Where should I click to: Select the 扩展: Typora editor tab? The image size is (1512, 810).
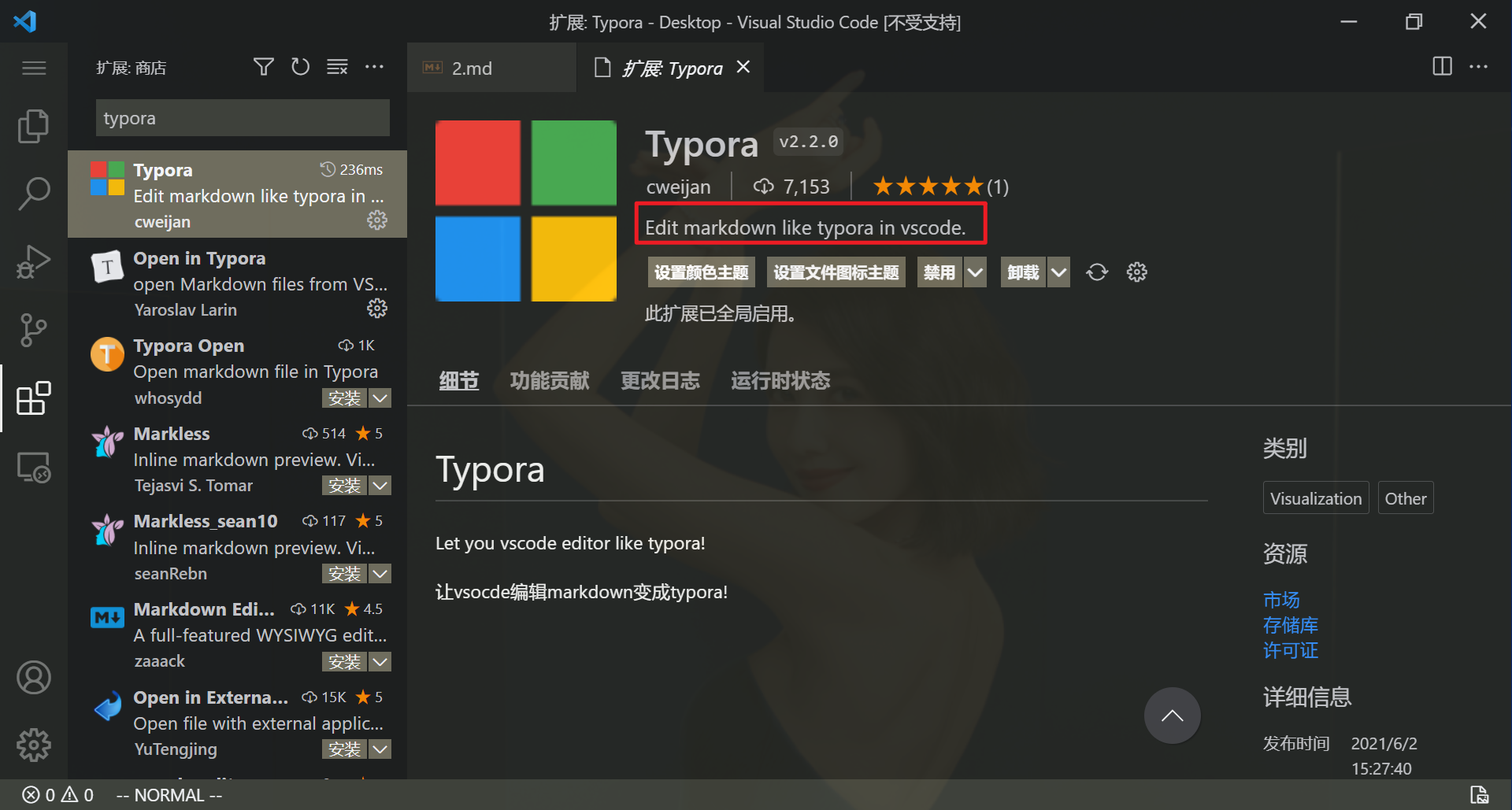672,68
